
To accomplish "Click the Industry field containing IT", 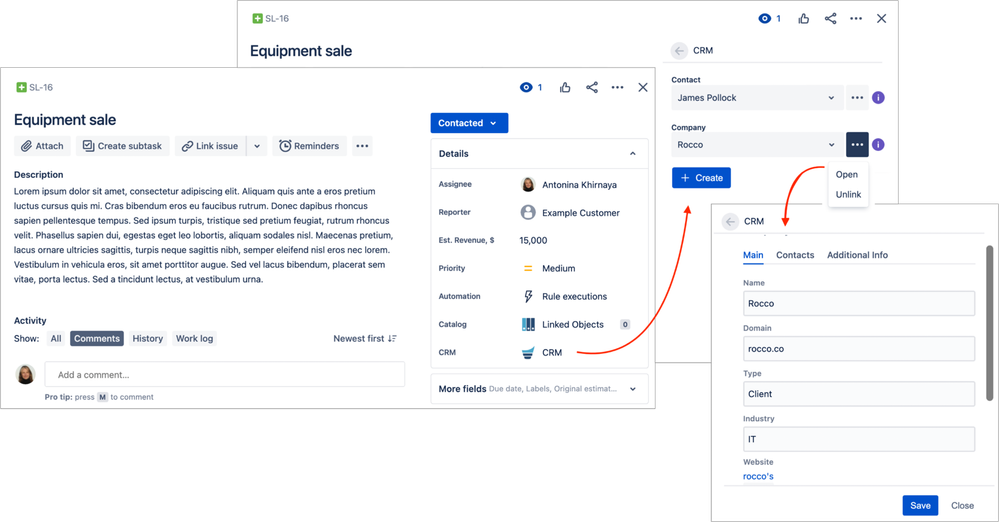I will coord(859,439).
